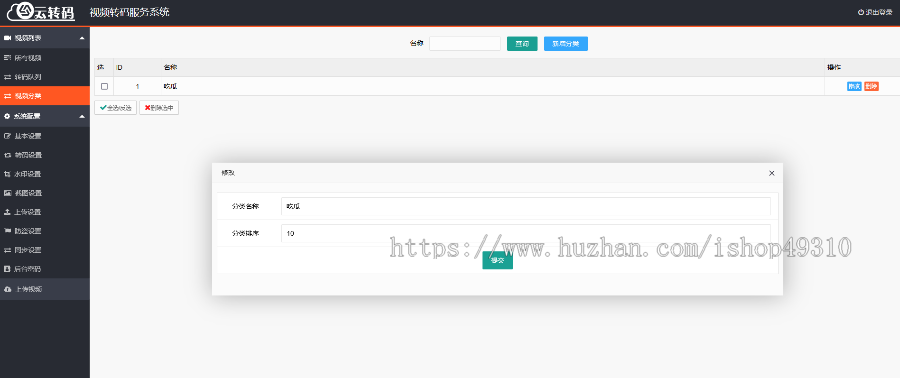
Task: Open 转码队列 in the sidebar
Action: click(x=45, y=77)
